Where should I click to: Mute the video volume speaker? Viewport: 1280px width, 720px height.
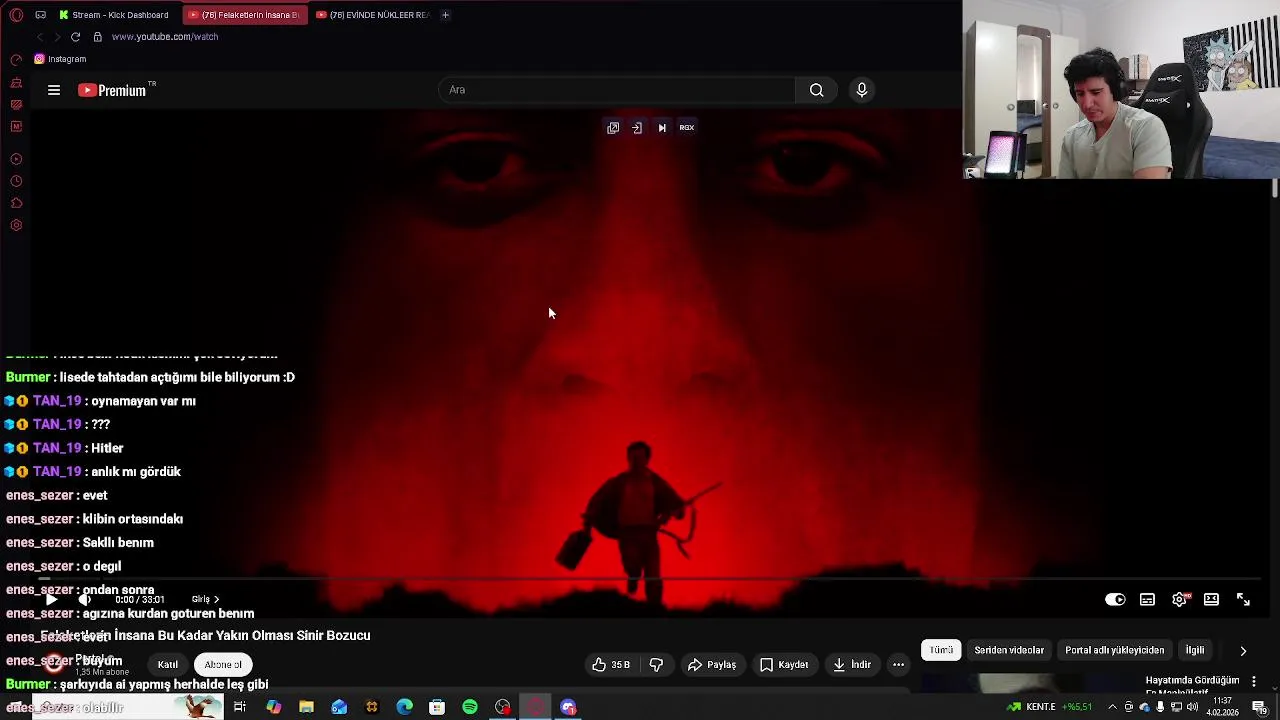click(85, 599)
